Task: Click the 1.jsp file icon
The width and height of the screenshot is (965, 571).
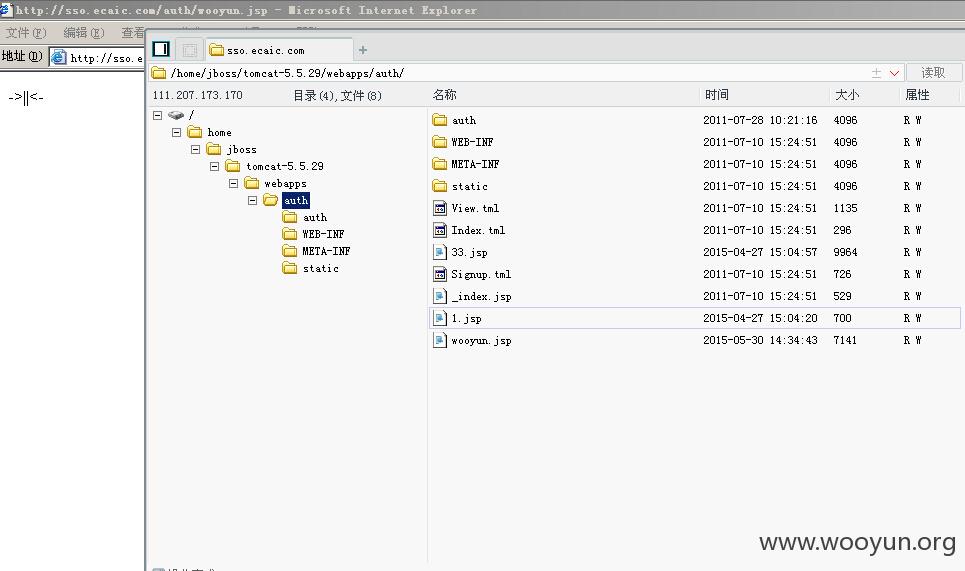Action: (439, 318)
